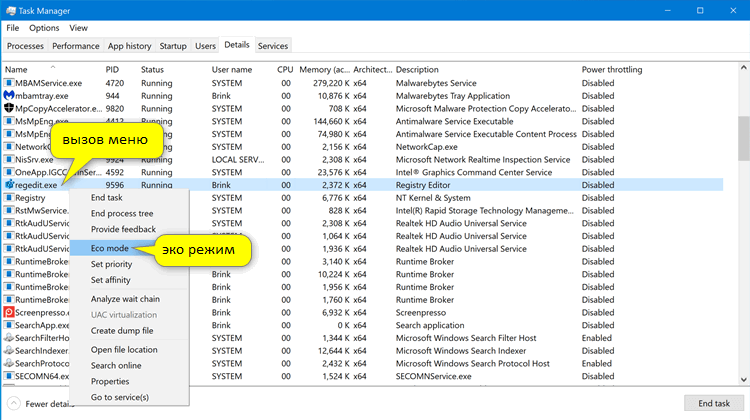Click the Enabled status for SearchFilterHost
750x420 pixels.
596,338
